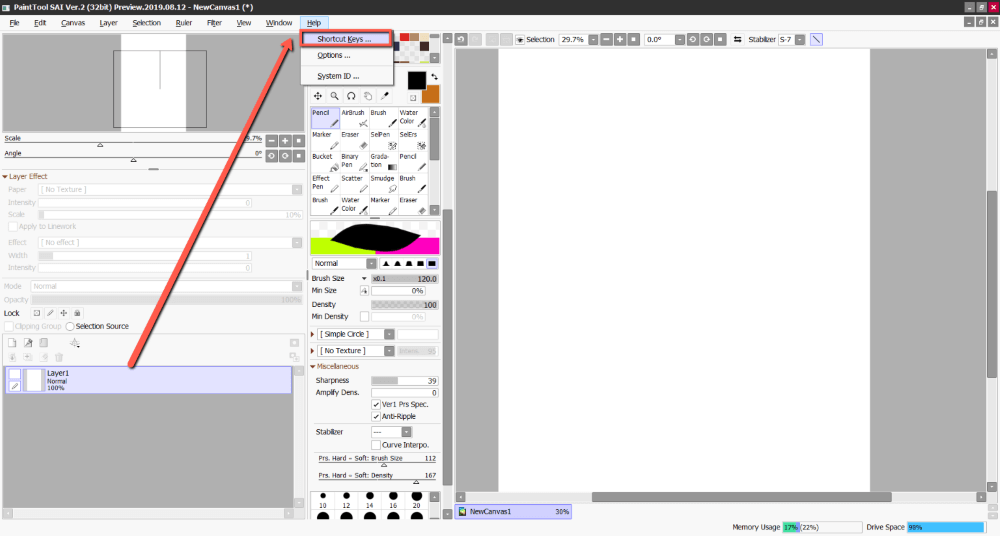Image resolution: width=1000 pixels, height=536 pixels.
Task: Select the Move tool icon
Action: click(318, 96)
